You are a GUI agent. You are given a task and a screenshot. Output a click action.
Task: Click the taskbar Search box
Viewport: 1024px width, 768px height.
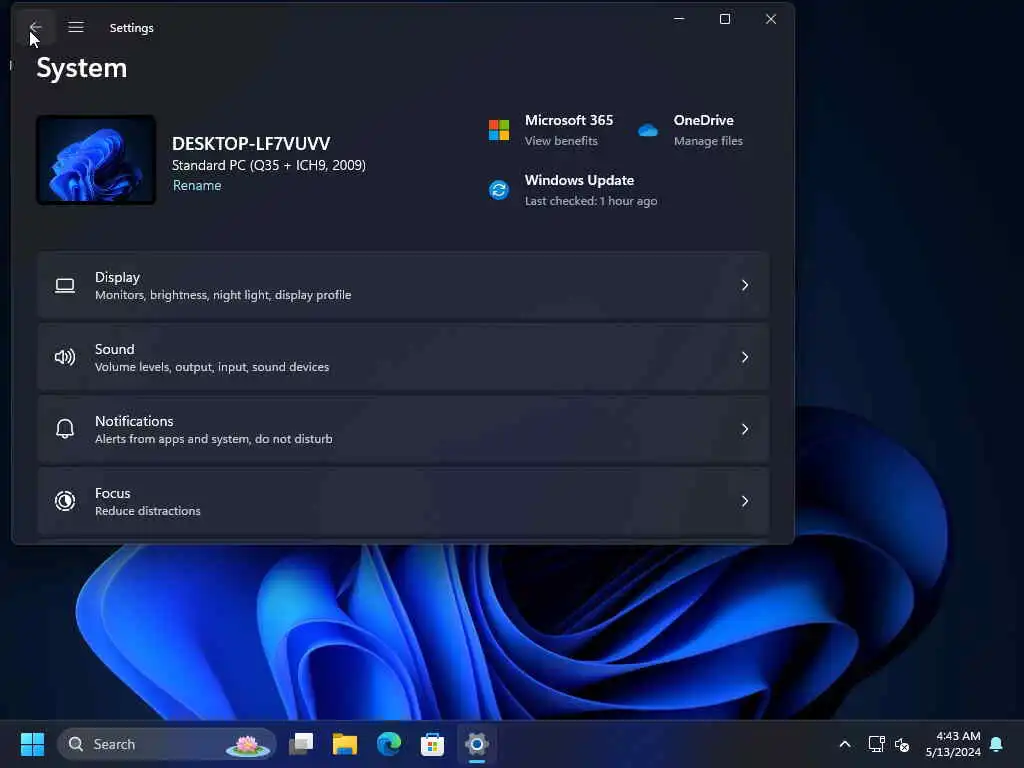pos(167,744)
